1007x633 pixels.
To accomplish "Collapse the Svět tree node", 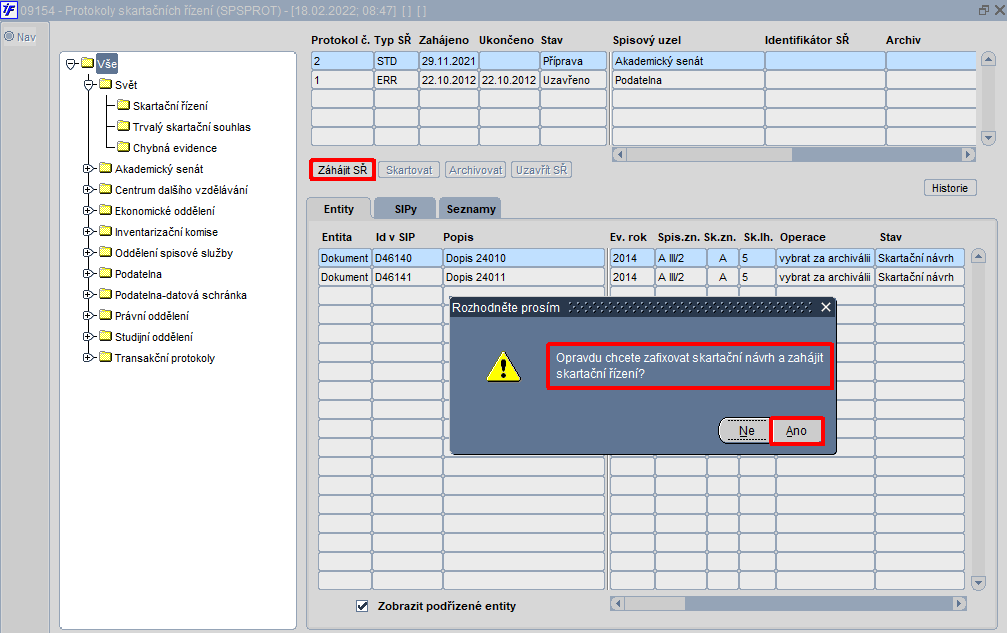I will click(x=88, y=85).
